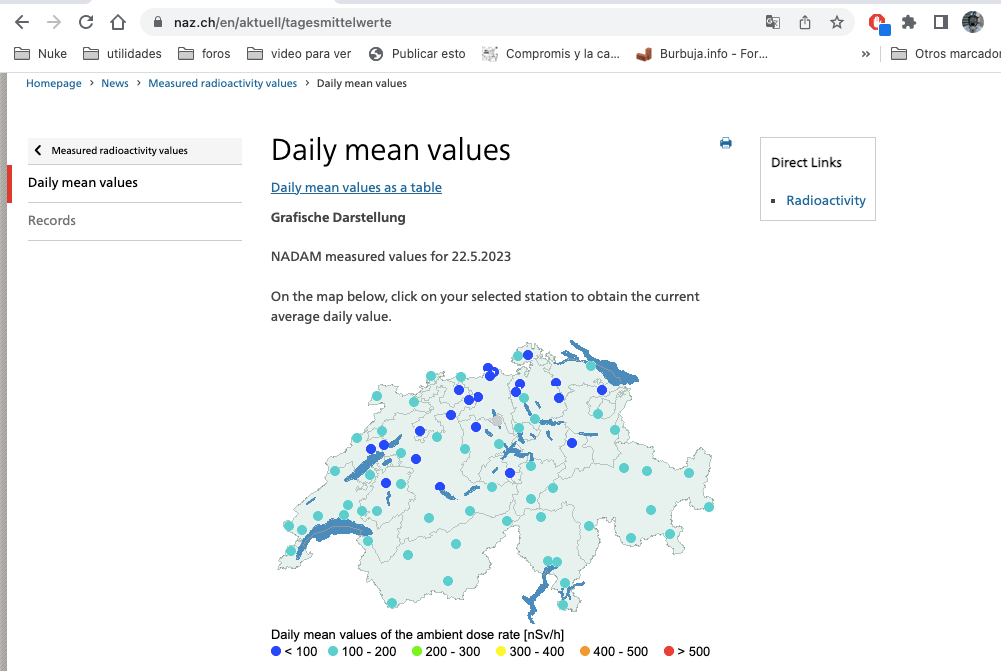The image size is (1001, 671).
Task: Click the browser reload button
Action: pyautogui.click(x=86, y=22)
